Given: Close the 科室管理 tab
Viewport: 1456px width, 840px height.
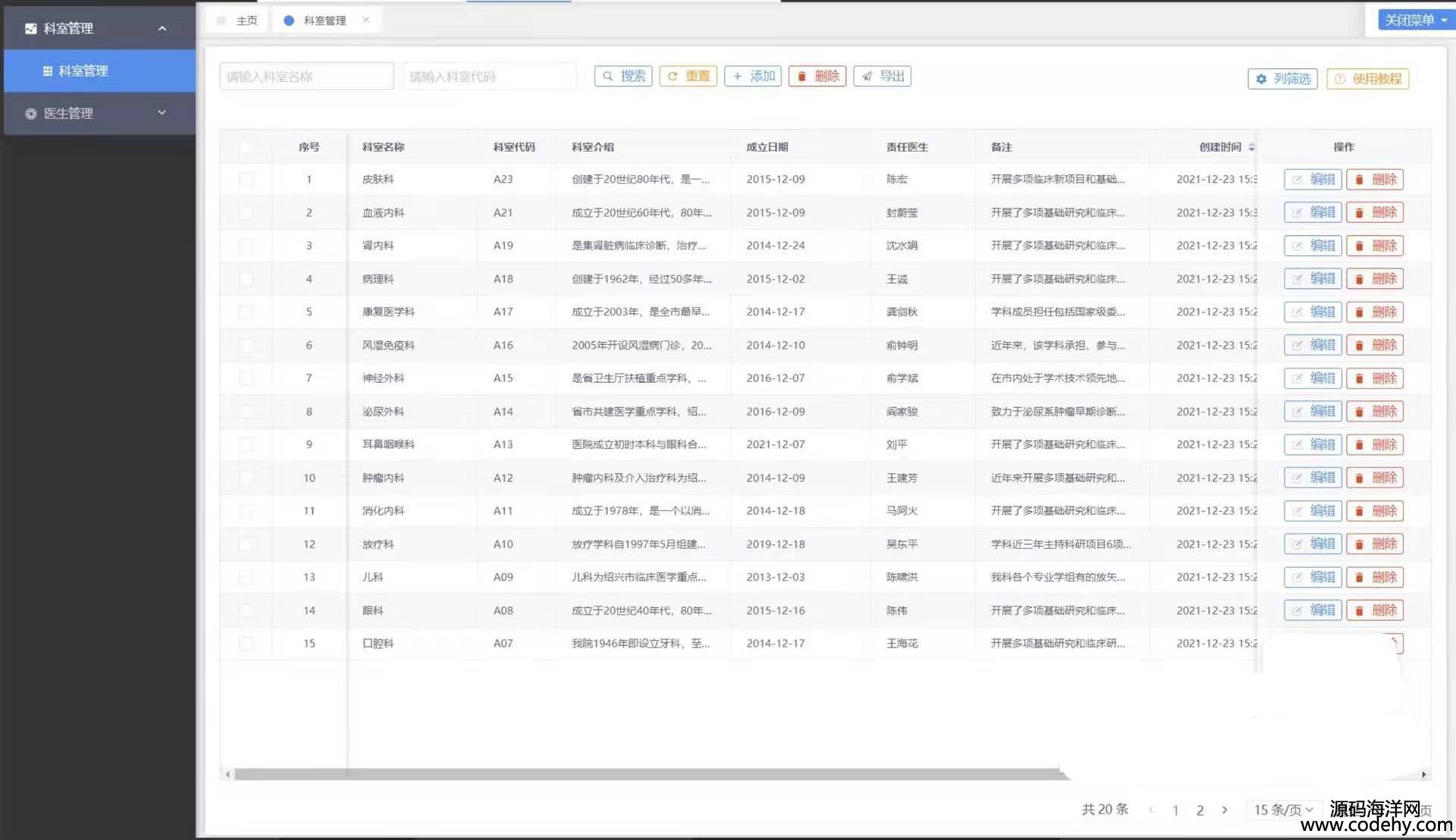Looking at the screenshot, I should (366, 20).
